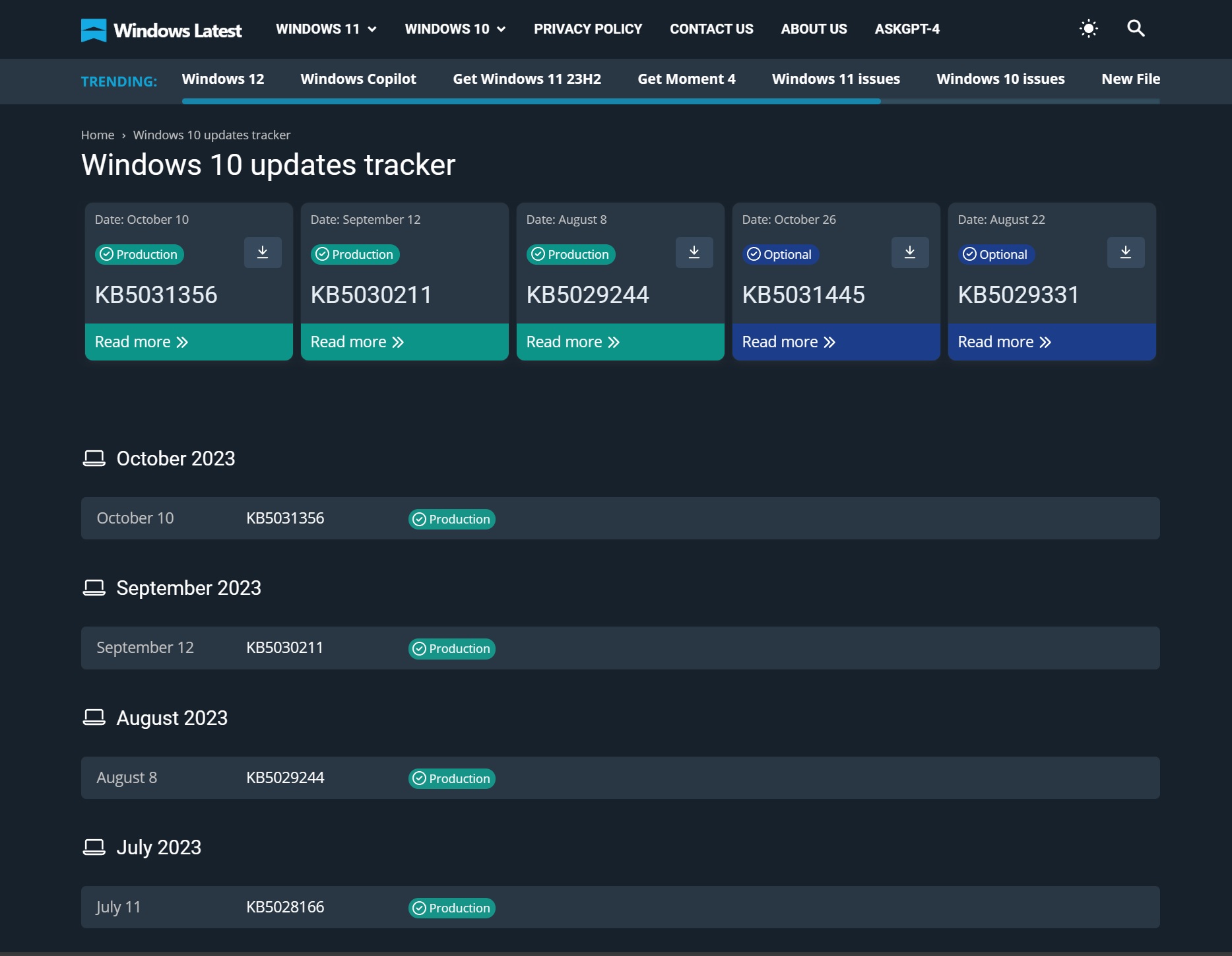Open Windows 10 issues trending link
Viewport: 1232px width, 956px height.
[1000, 79]
